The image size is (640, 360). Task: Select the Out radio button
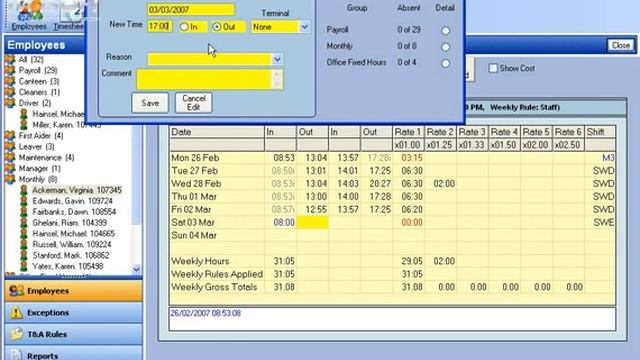[x=217, y=27]
